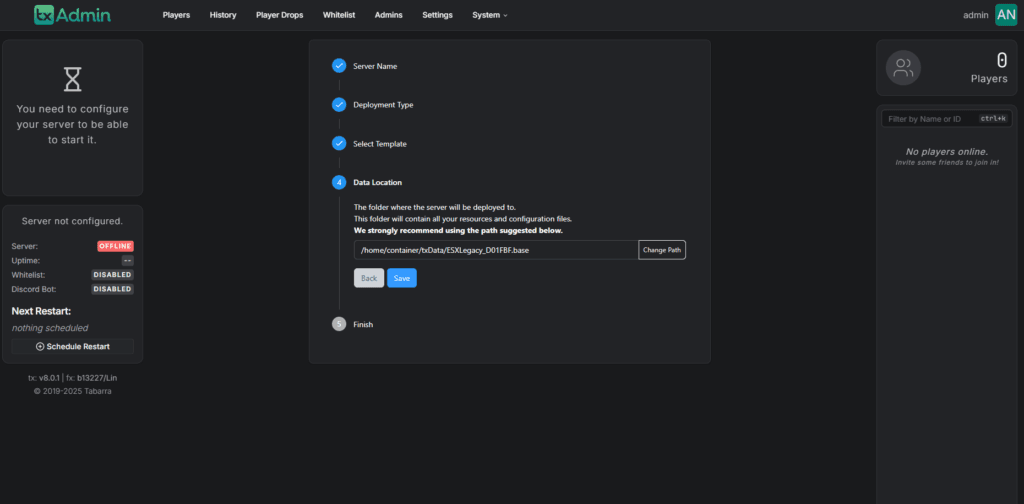The height and width of the screenshot is (504, 1024).
Task: Open the AN admin avatar
Action: [x=1006, y=14]
